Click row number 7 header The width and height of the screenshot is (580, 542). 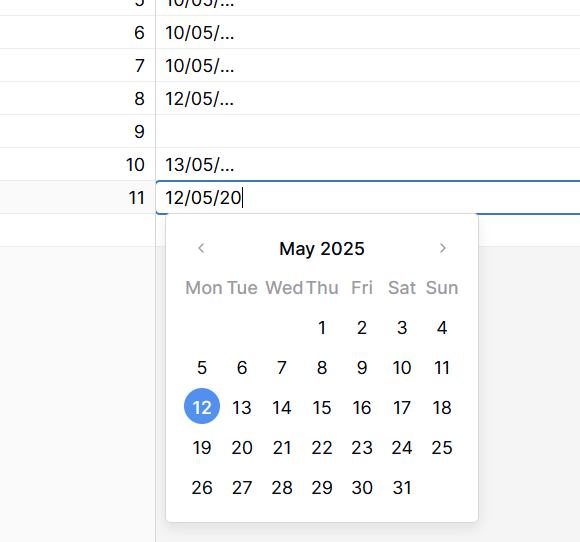pos(139,65)
